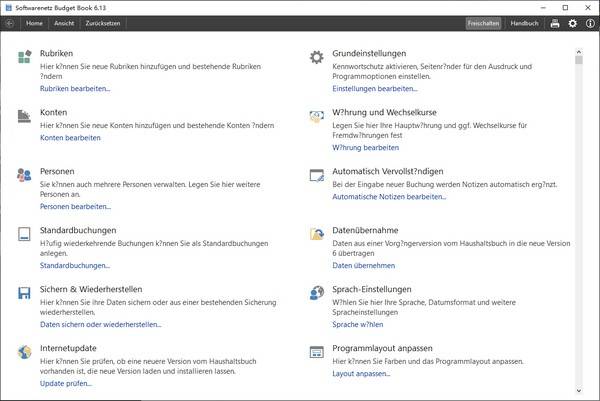Open settings via the top-right gear icon
The width and height of the screenshot is (600, 401).
[573, 23]
